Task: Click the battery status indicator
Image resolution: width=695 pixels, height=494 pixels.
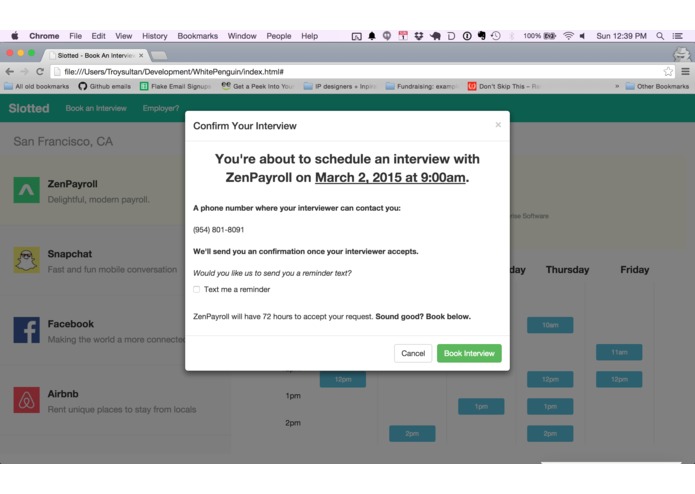Action: 539,36
